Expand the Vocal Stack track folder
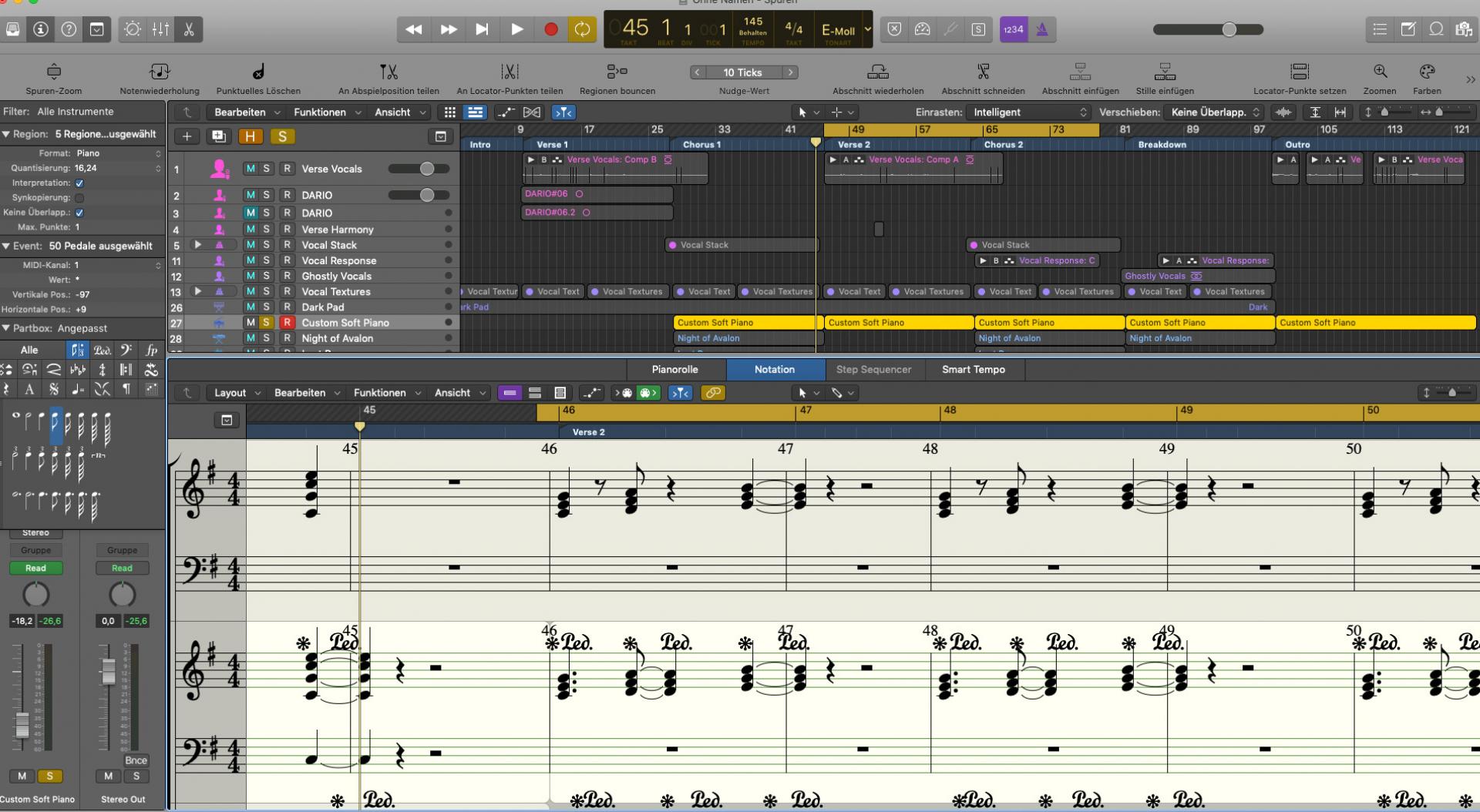This screenshot has width=1480, height=812. tap(198, 244)
